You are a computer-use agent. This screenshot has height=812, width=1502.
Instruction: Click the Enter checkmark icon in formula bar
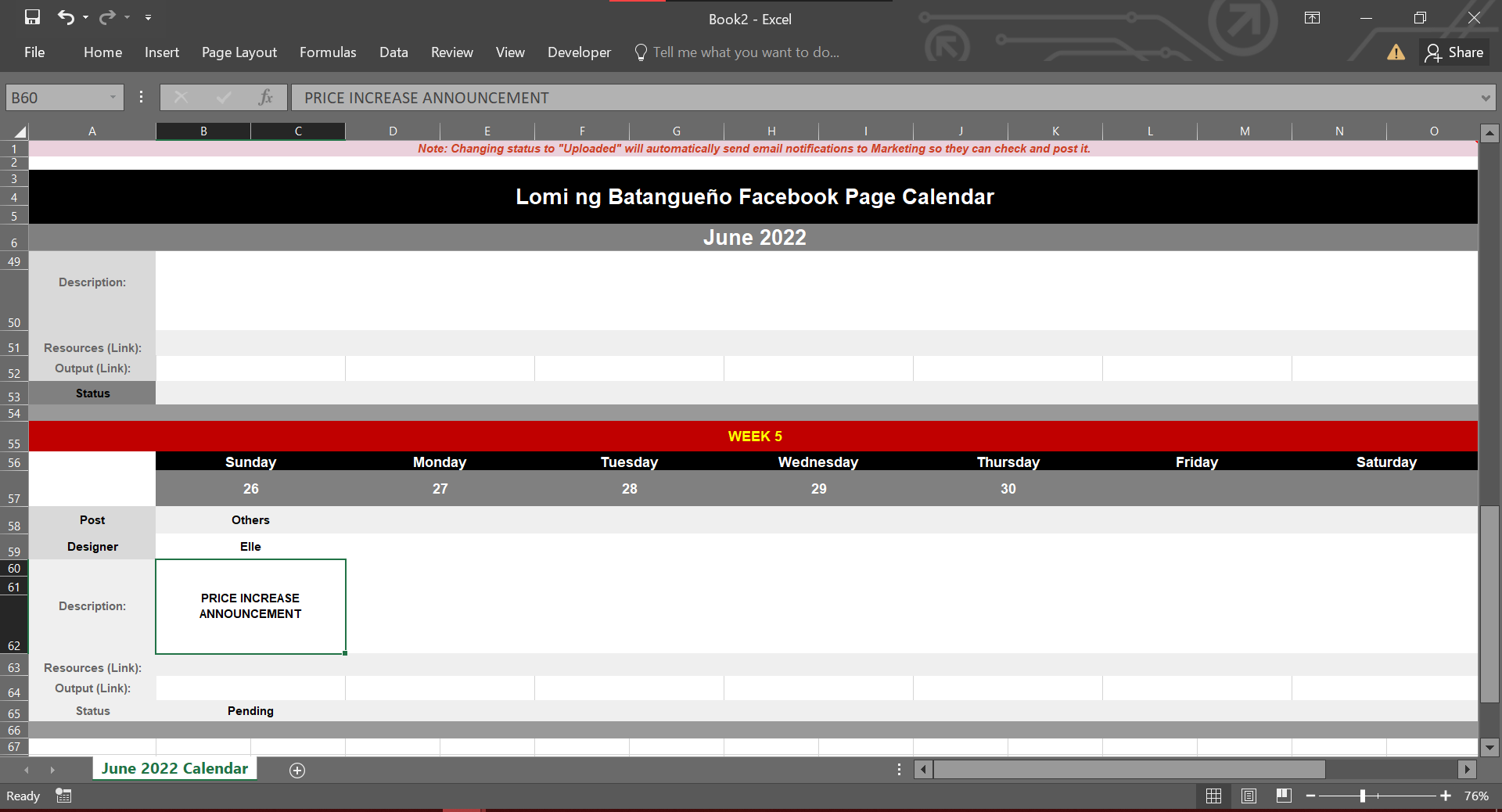coord(224,98)
